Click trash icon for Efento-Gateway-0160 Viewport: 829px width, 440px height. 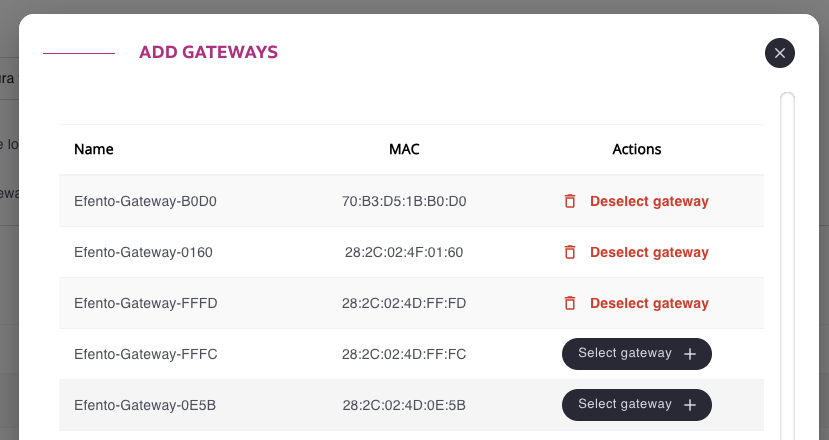570,252
